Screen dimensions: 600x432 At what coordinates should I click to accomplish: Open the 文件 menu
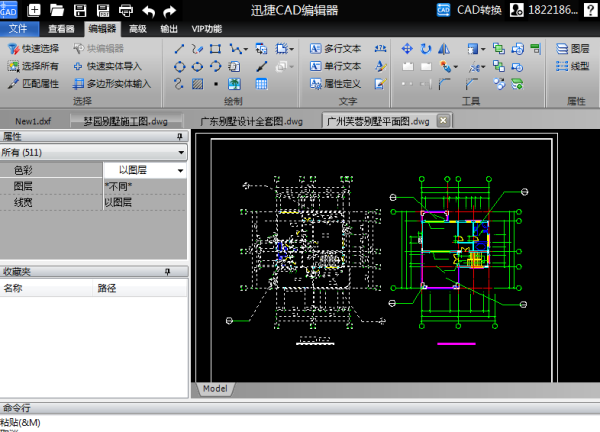point(19,29)
